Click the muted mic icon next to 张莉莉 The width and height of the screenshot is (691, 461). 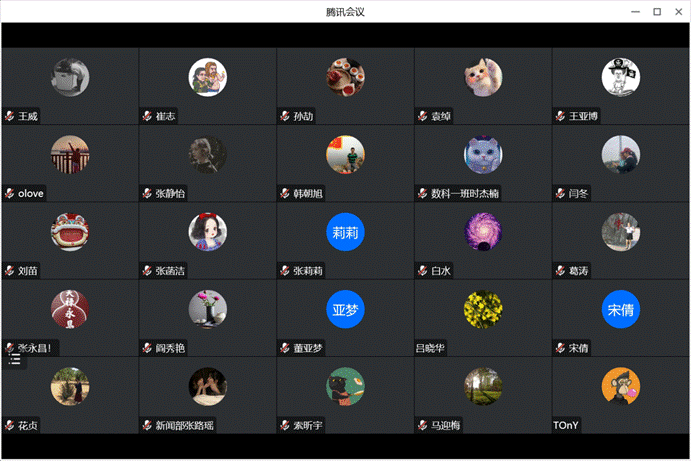click(x=285, y=271)
